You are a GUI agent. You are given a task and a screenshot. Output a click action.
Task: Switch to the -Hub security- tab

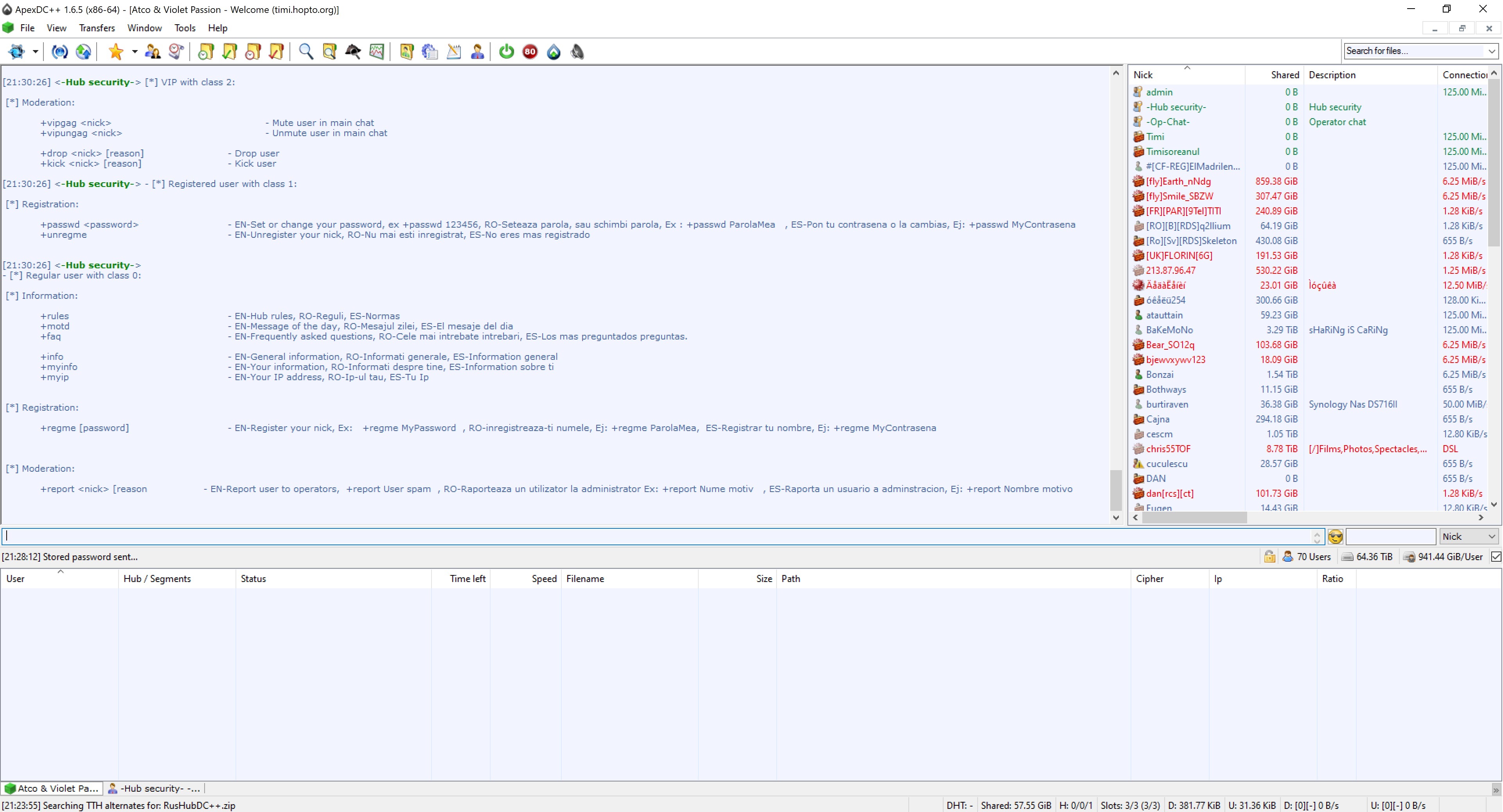pos(155,789)
